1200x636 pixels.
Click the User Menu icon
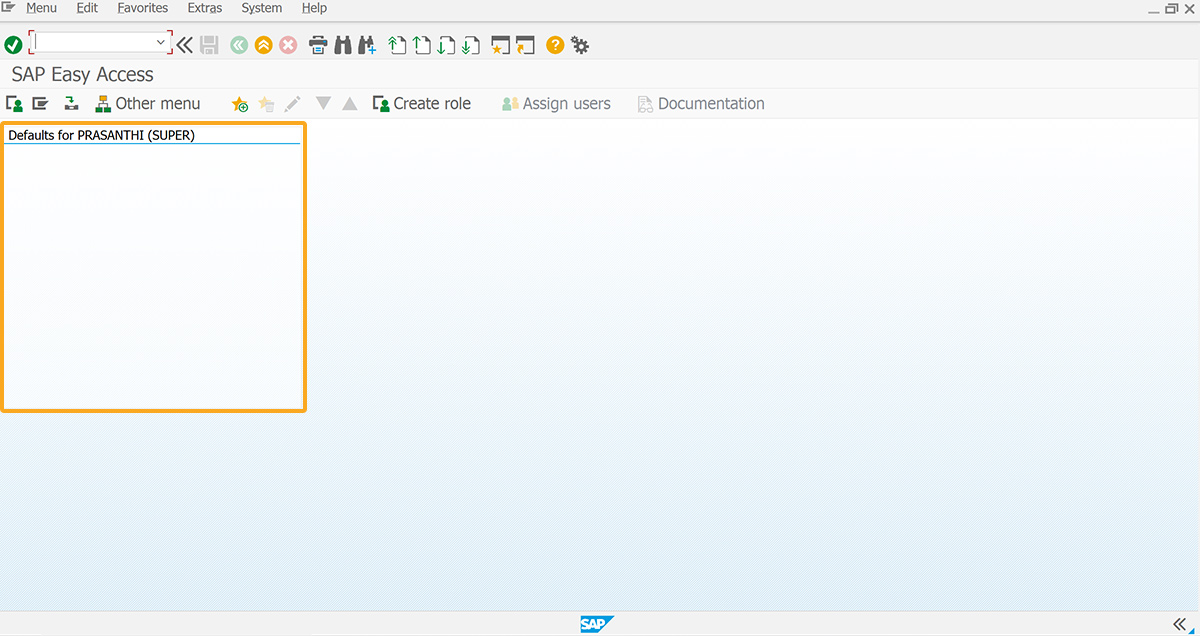[x=14, y=103]
